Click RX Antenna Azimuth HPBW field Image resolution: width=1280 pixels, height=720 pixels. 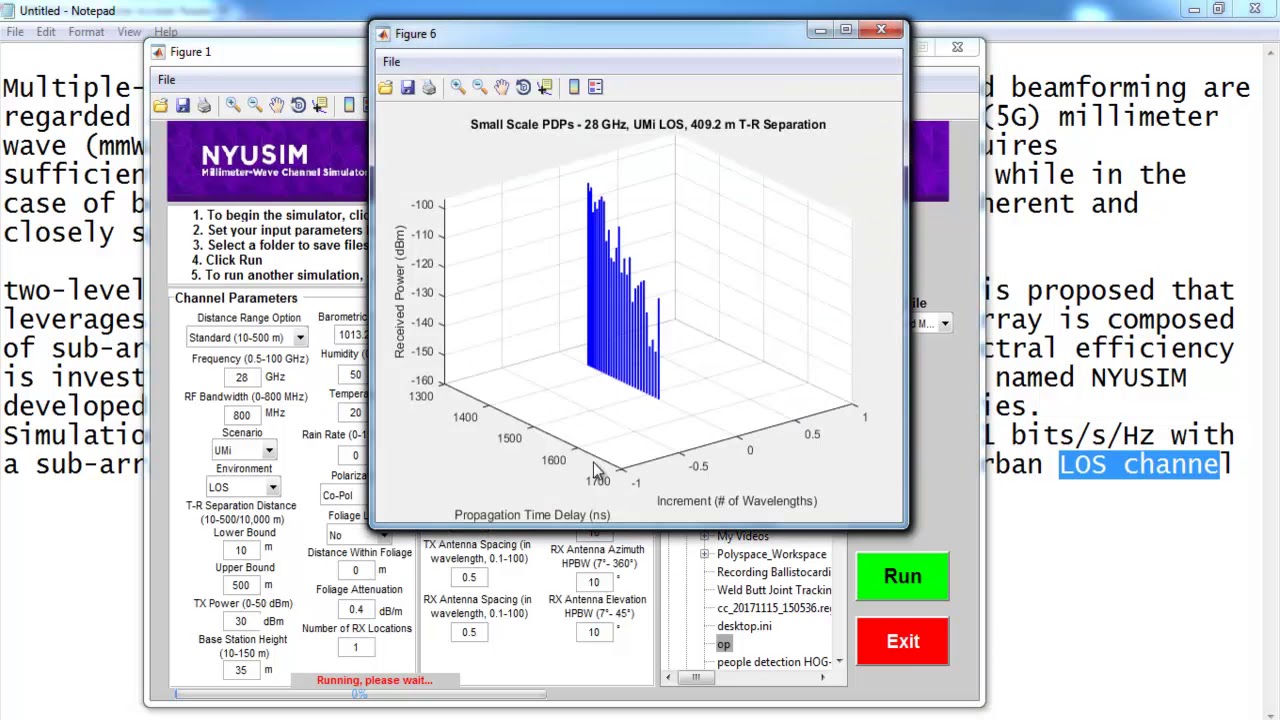click(594, 582)
